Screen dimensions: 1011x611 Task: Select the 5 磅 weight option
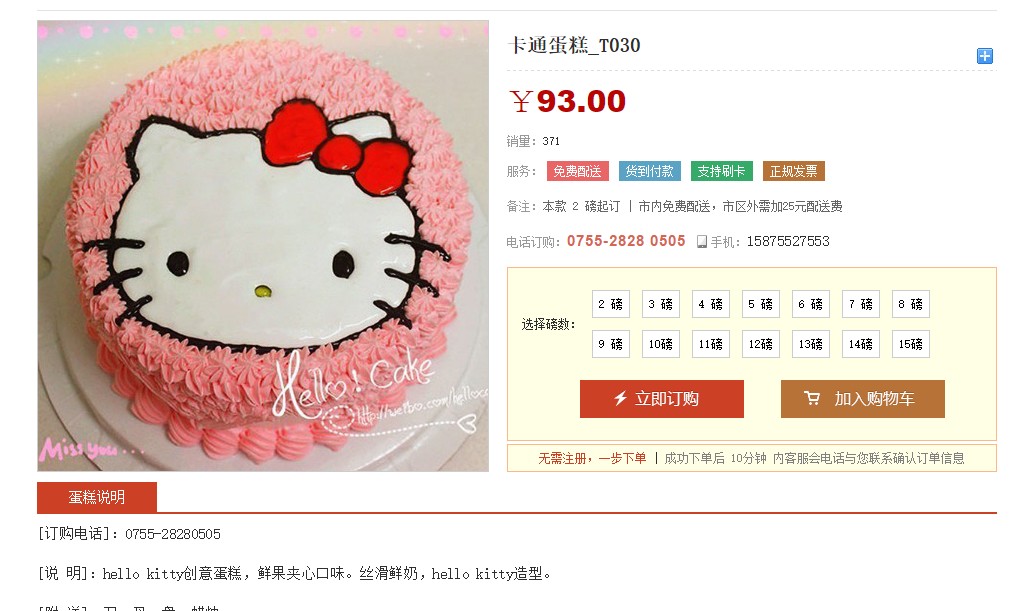coord(761,304)
